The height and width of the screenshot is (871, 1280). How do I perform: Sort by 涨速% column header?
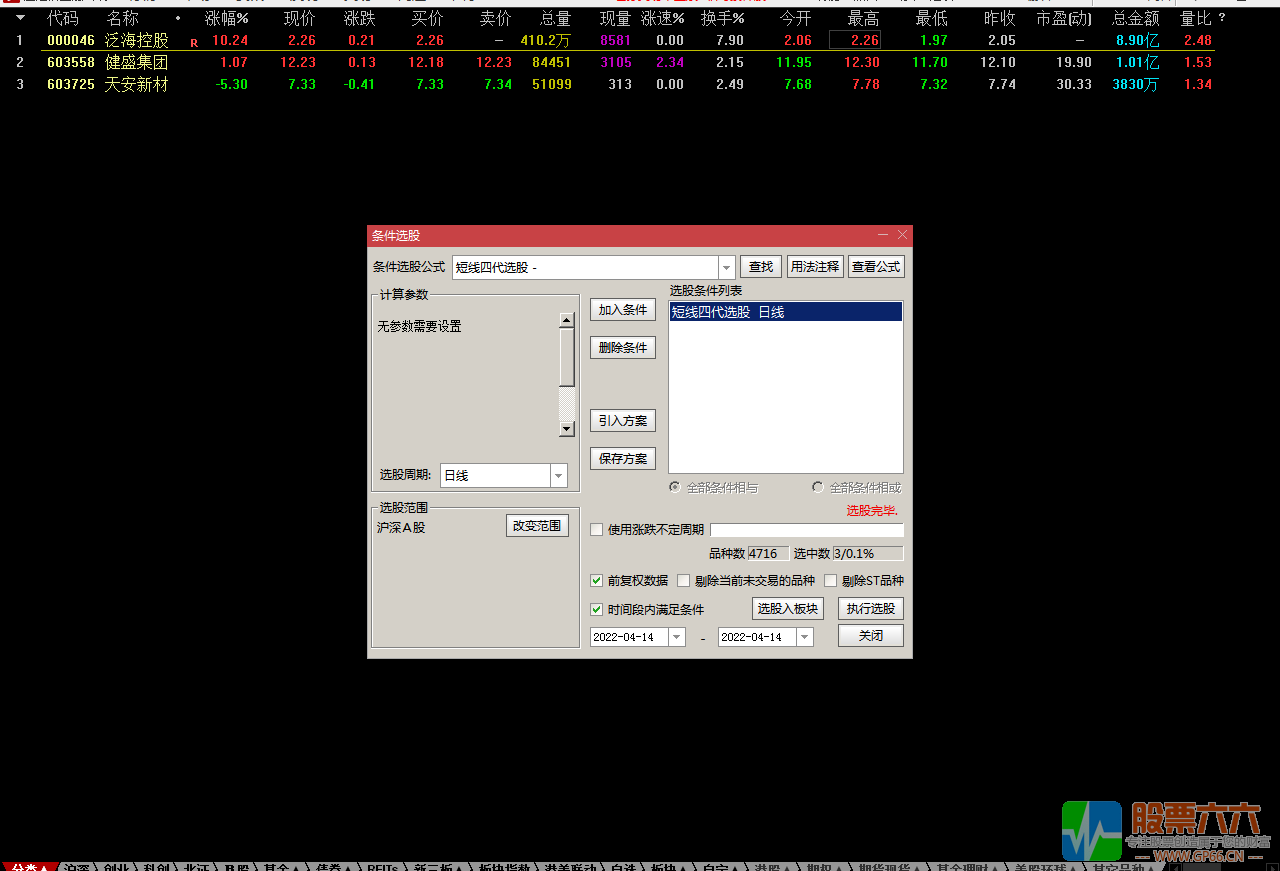point(664,18)
